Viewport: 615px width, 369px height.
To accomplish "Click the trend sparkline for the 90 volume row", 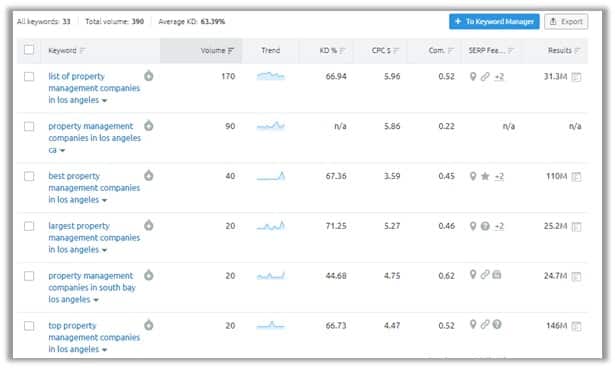I will click(271, 126).
